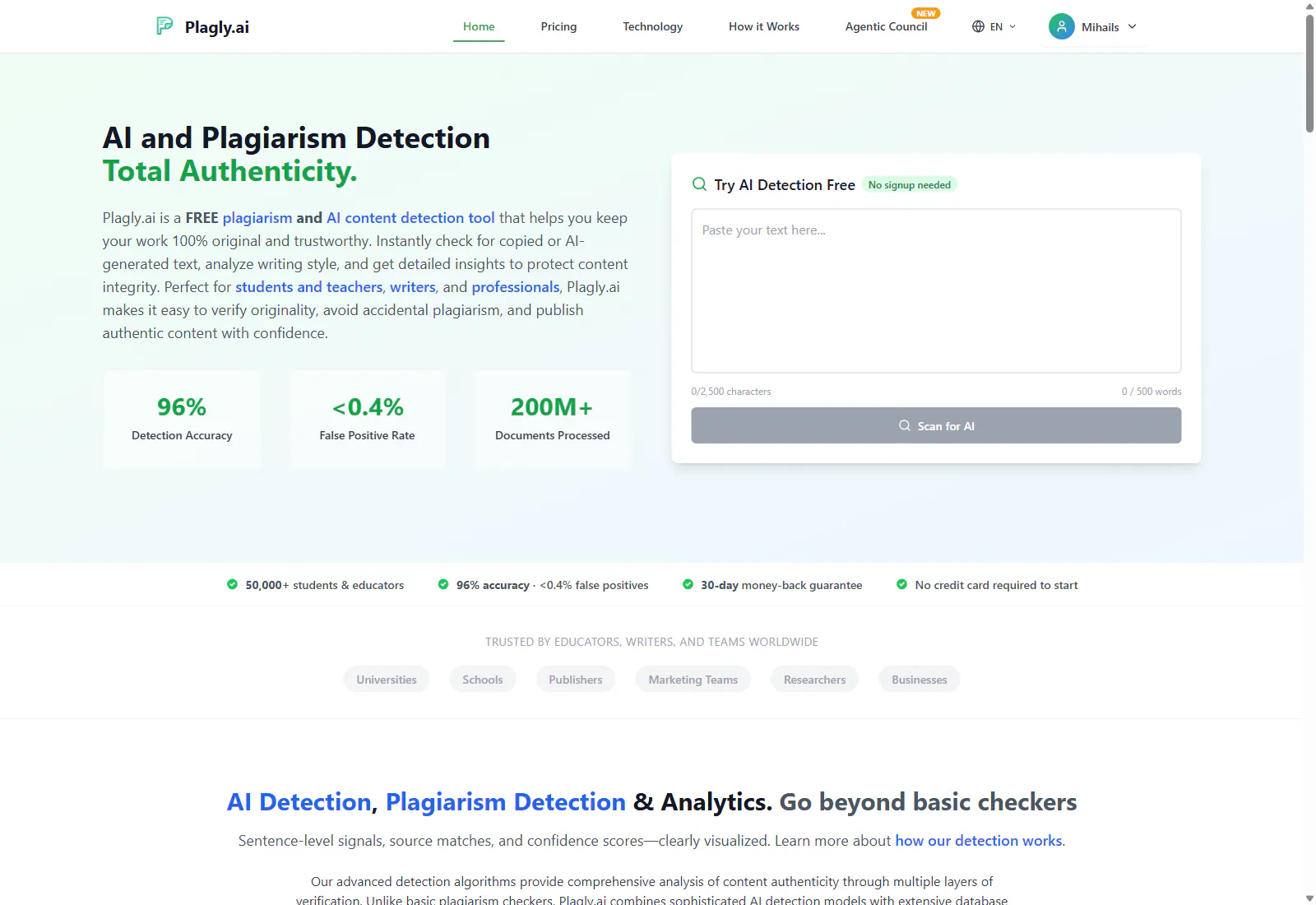Open the EN language dropdown
Image resolution: width=1316 pixels, height=905 pixels.
pos(994,26)
